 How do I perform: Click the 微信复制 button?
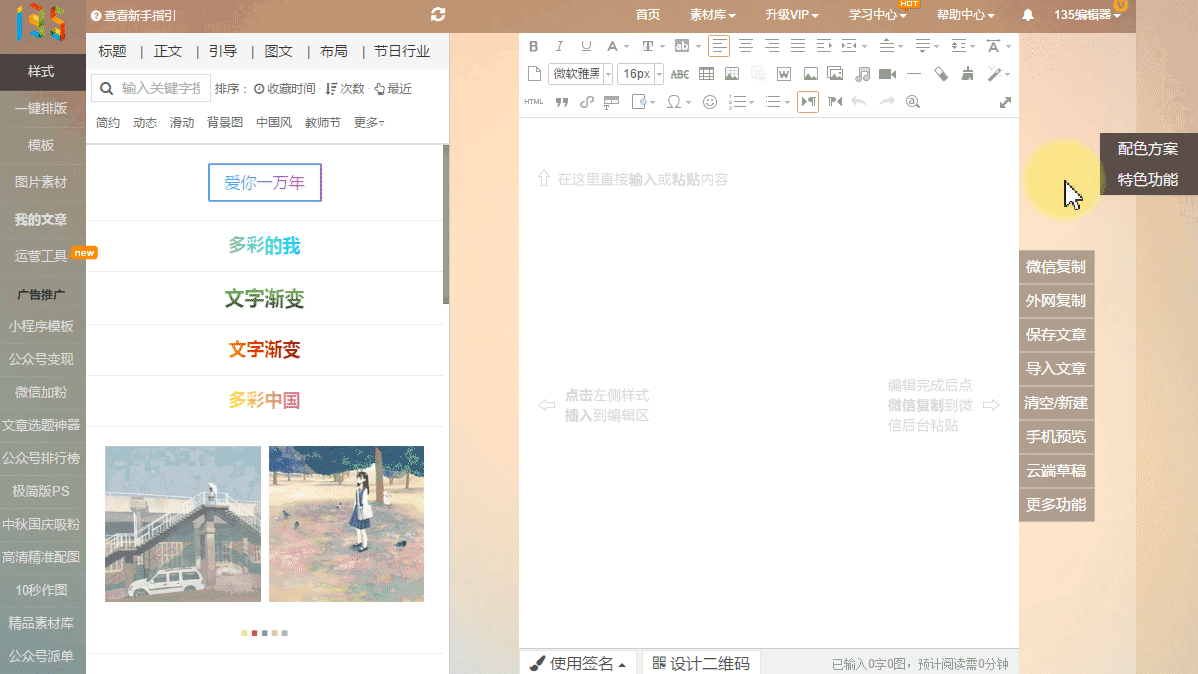(x=1056, y=267)
